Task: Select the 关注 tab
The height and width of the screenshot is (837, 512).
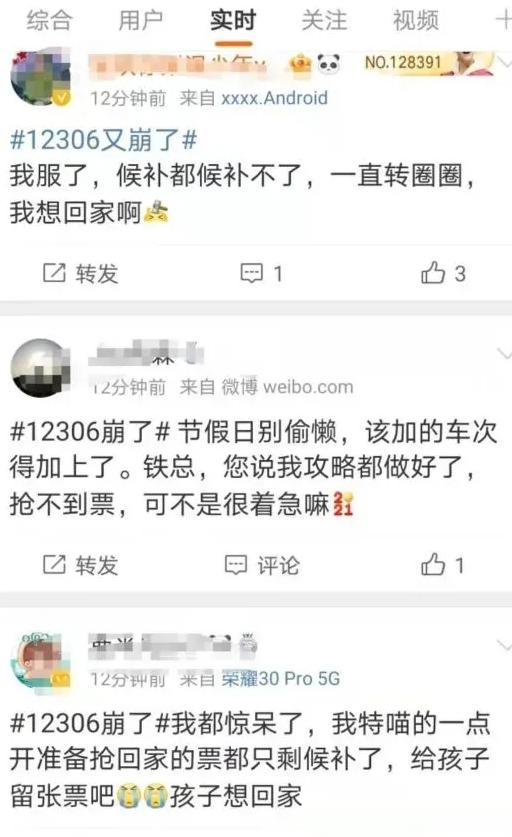Action: (x=324, y=21)
